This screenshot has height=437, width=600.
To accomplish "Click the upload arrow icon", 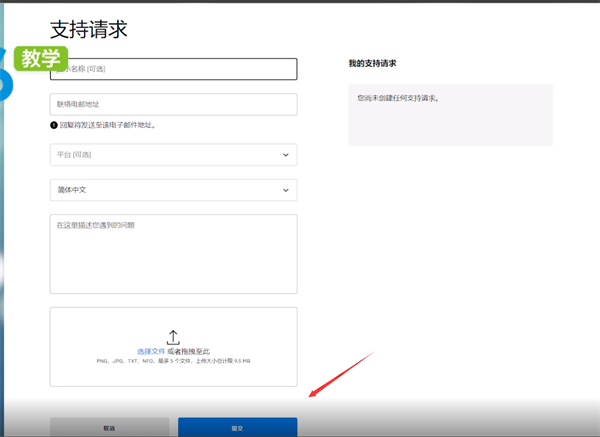I will click(173, 337).
